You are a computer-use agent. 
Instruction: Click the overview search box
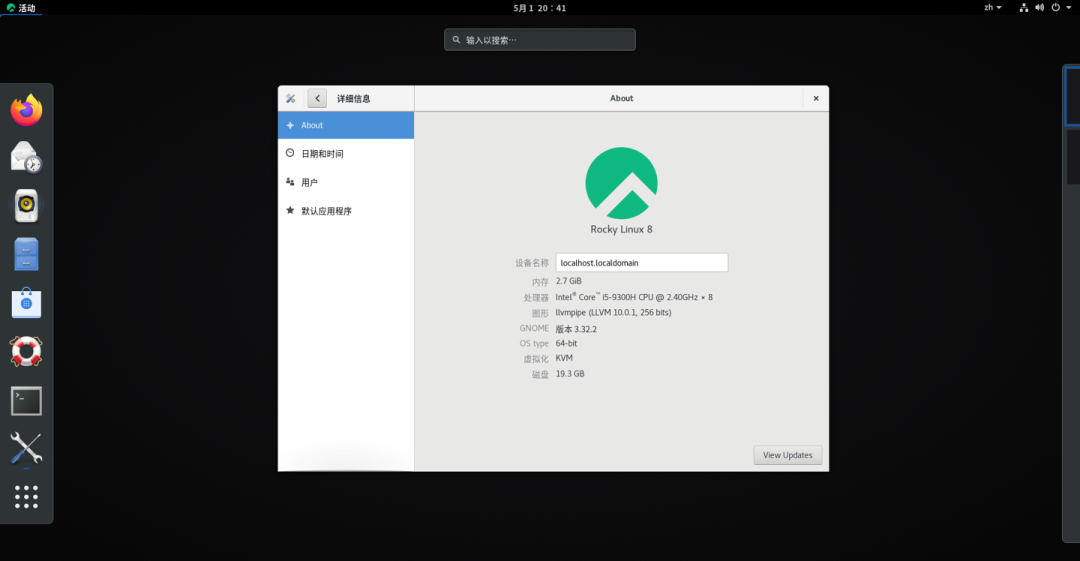pos(540,40)
